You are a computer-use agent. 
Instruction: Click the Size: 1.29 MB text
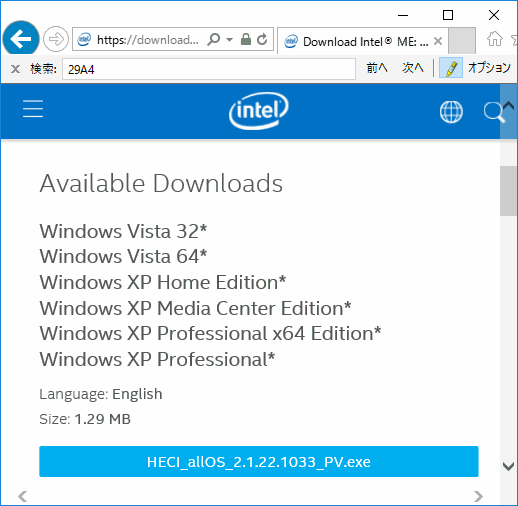pyautogui.click(x=85, y=419)
